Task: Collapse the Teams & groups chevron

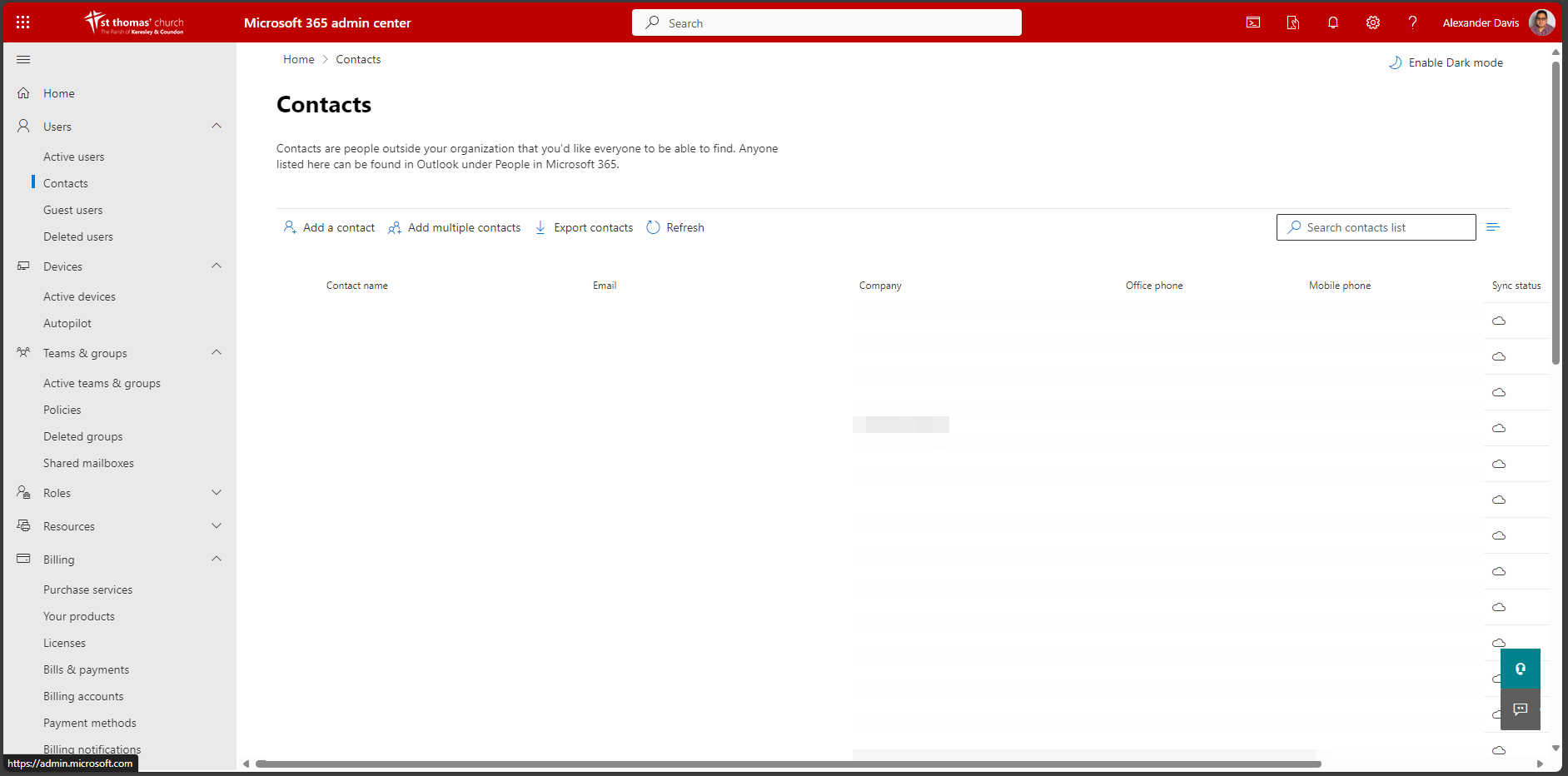Action: click(217, 352)
